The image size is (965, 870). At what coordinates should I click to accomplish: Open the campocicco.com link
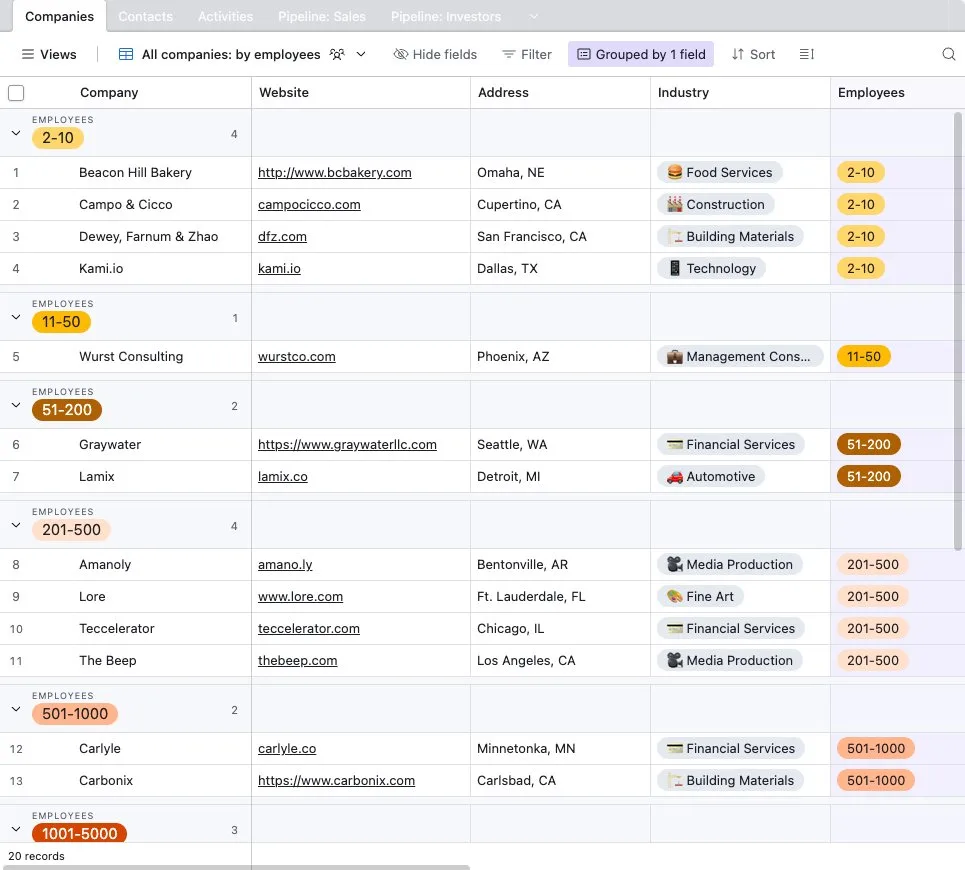click(309, 204)
